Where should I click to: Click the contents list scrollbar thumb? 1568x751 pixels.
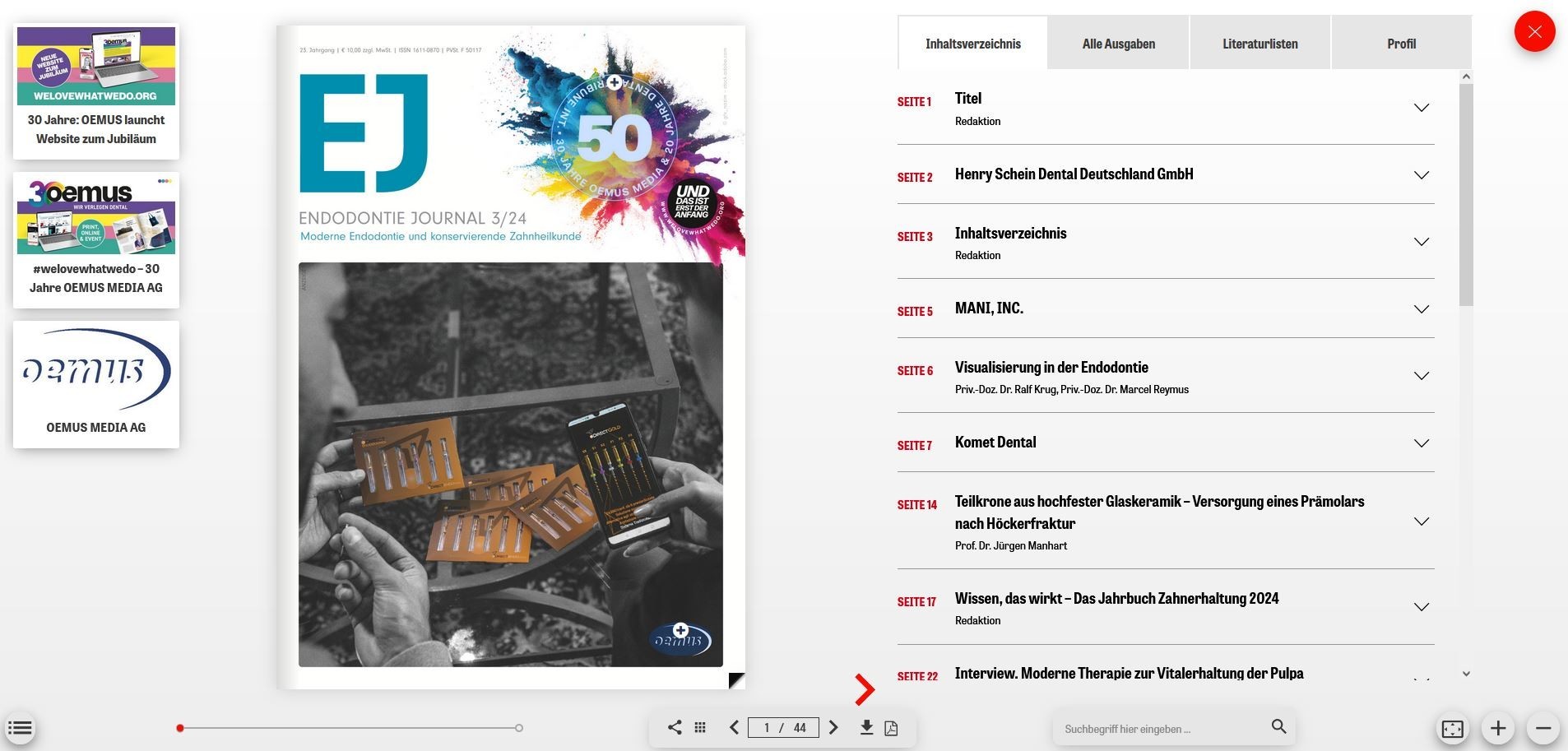(x=1466, y=195)
